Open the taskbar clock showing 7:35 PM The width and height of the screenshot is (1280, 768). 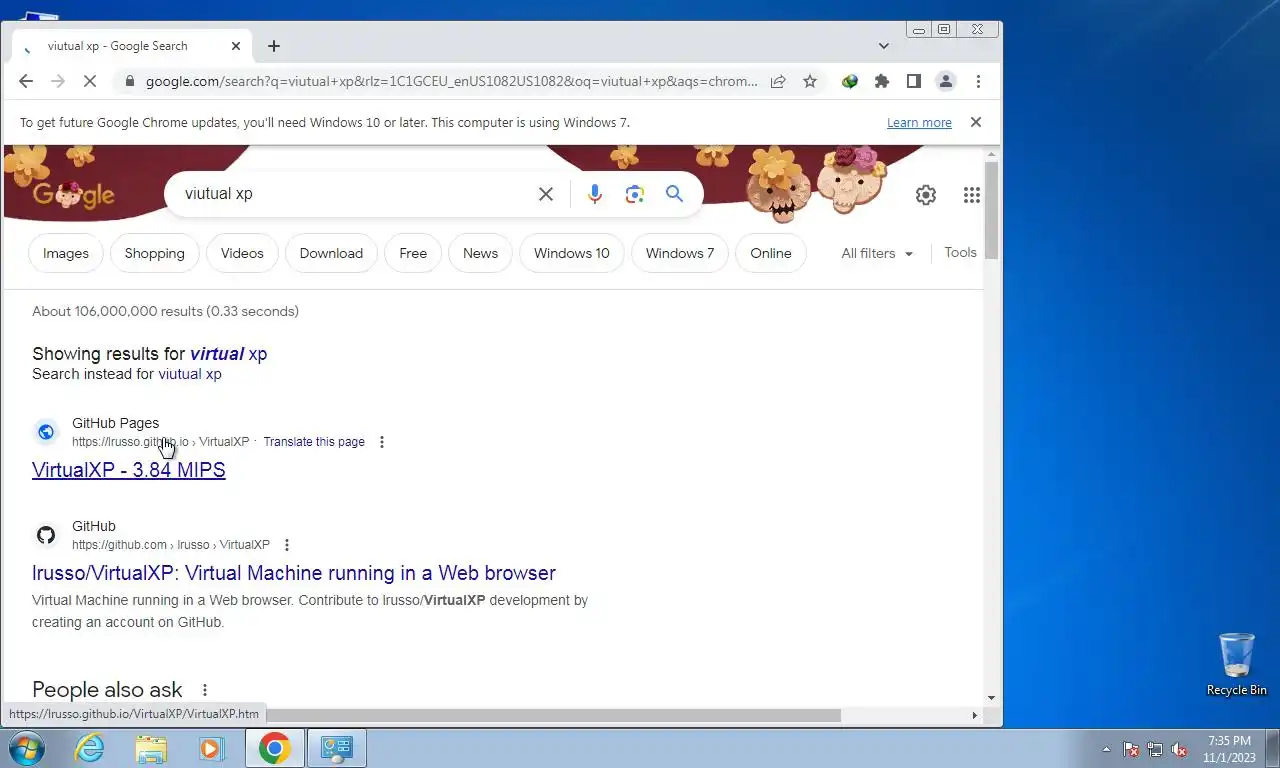(x=1229, y=749)
